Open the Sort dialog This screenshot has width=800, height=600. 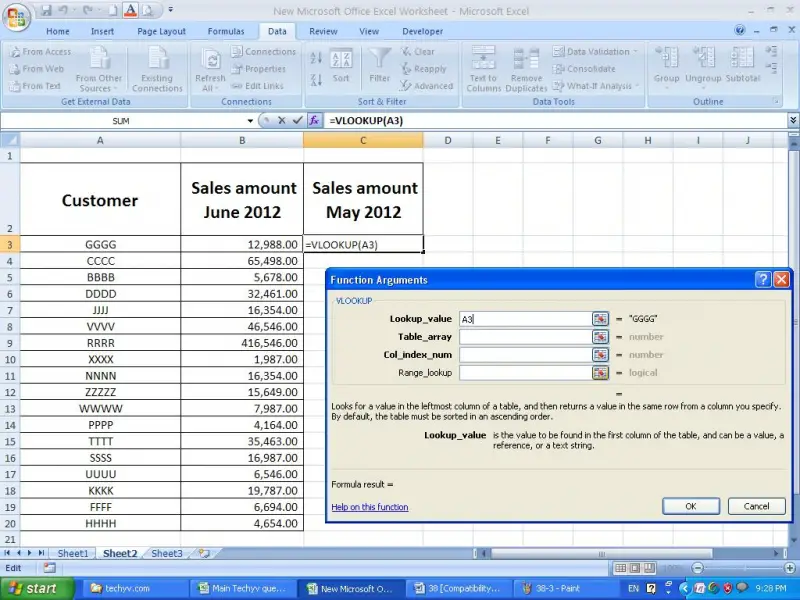pyautogui.click(x=341, y=66)
